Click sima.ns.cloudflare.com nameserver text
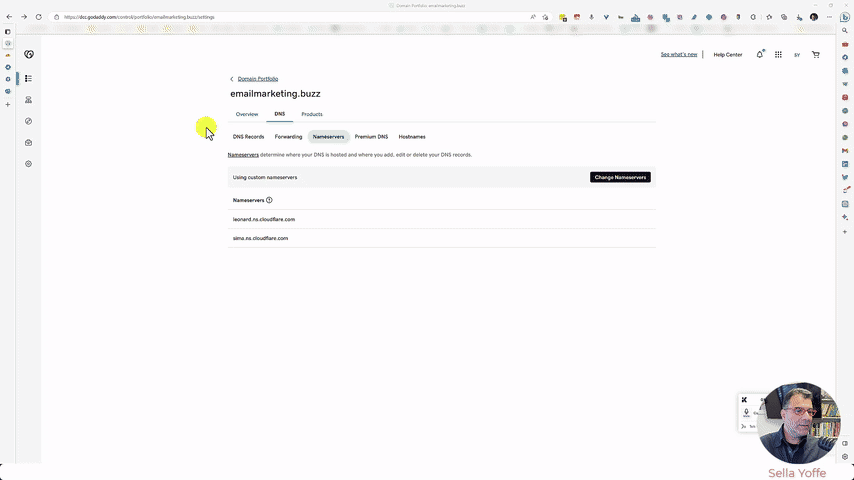 tap(260, 238)
